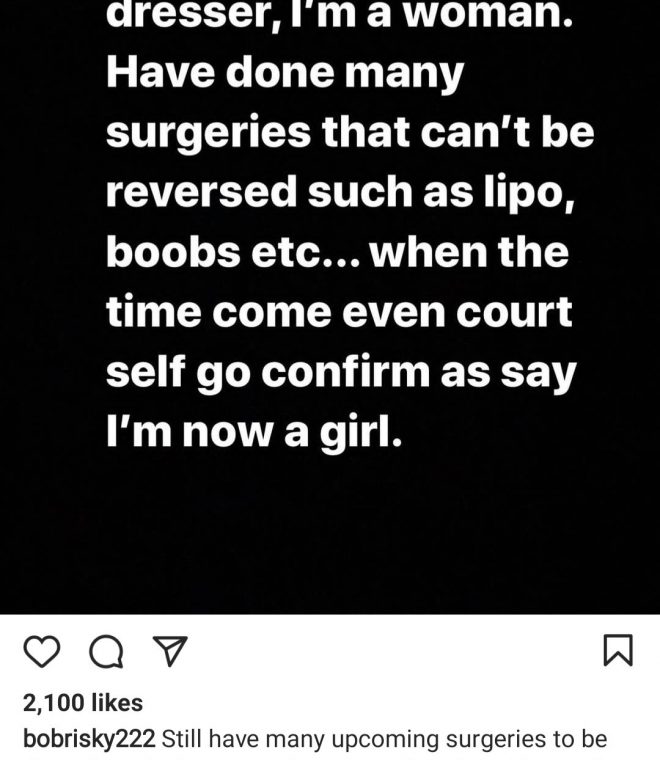The image size is (660, 760).
Task: Click the line "Have done many"
Action: point(285,74)
